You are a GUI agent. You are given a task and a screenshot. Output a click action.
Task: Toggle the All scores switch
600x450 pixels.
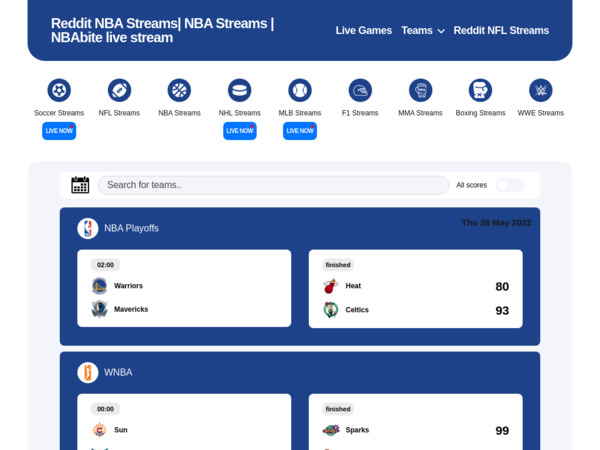[510, 185]
